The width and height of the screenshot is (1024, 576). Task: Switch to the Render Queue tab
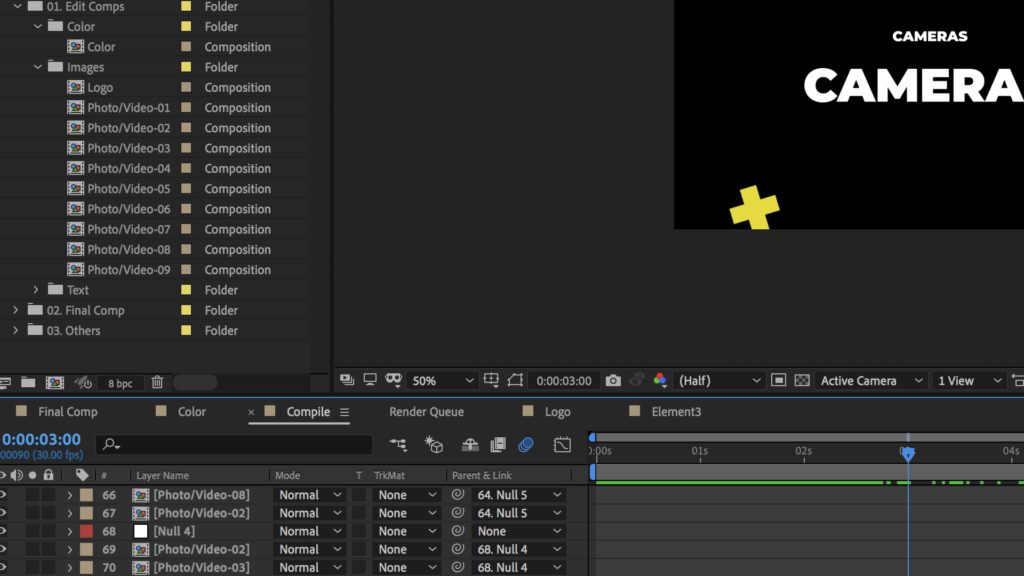426,412
